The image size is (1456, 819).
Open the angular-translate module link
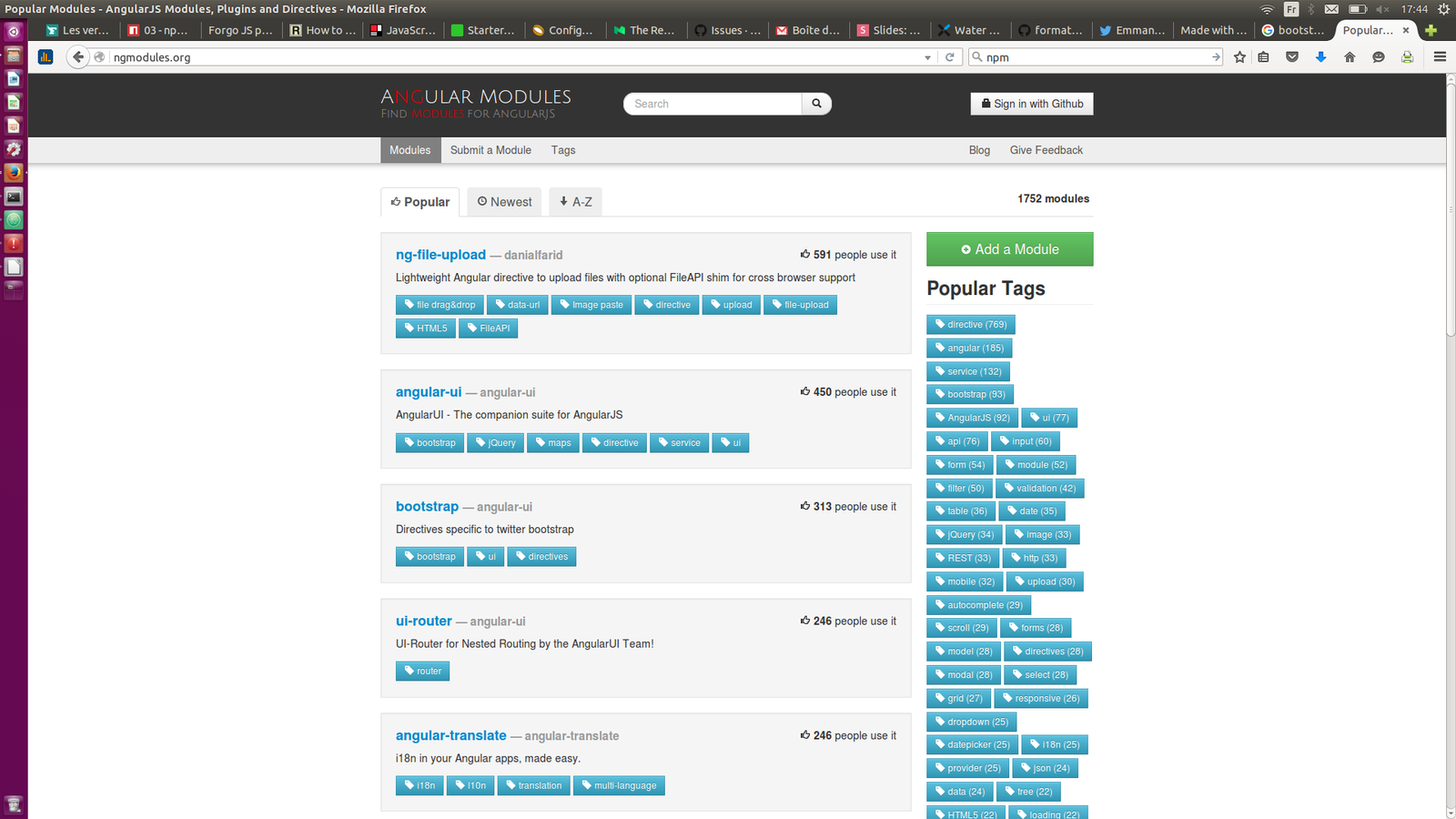point(451,735)
